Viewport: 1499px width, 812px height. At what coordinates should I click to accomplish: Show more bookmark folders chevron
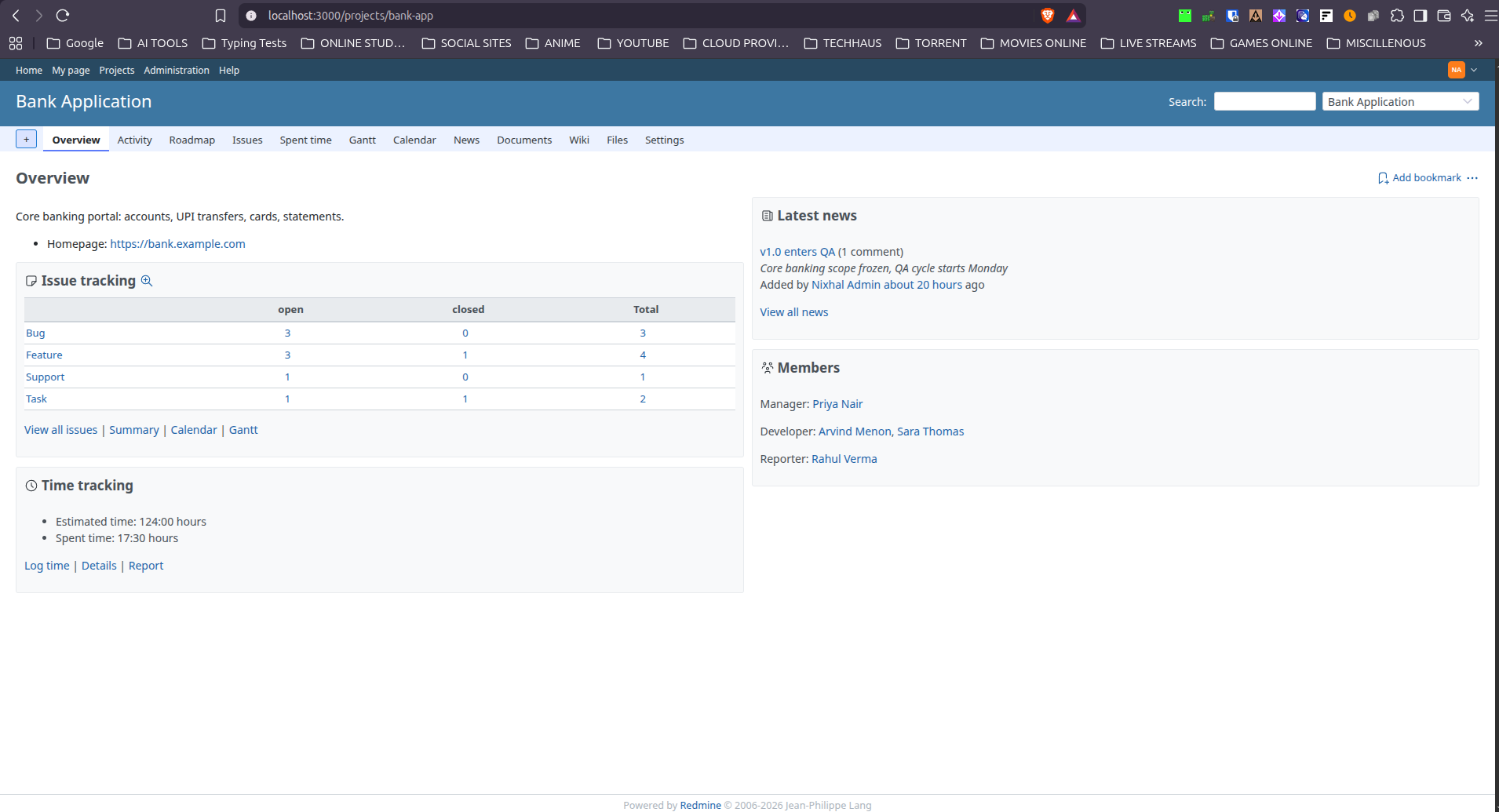(1479, 43)
